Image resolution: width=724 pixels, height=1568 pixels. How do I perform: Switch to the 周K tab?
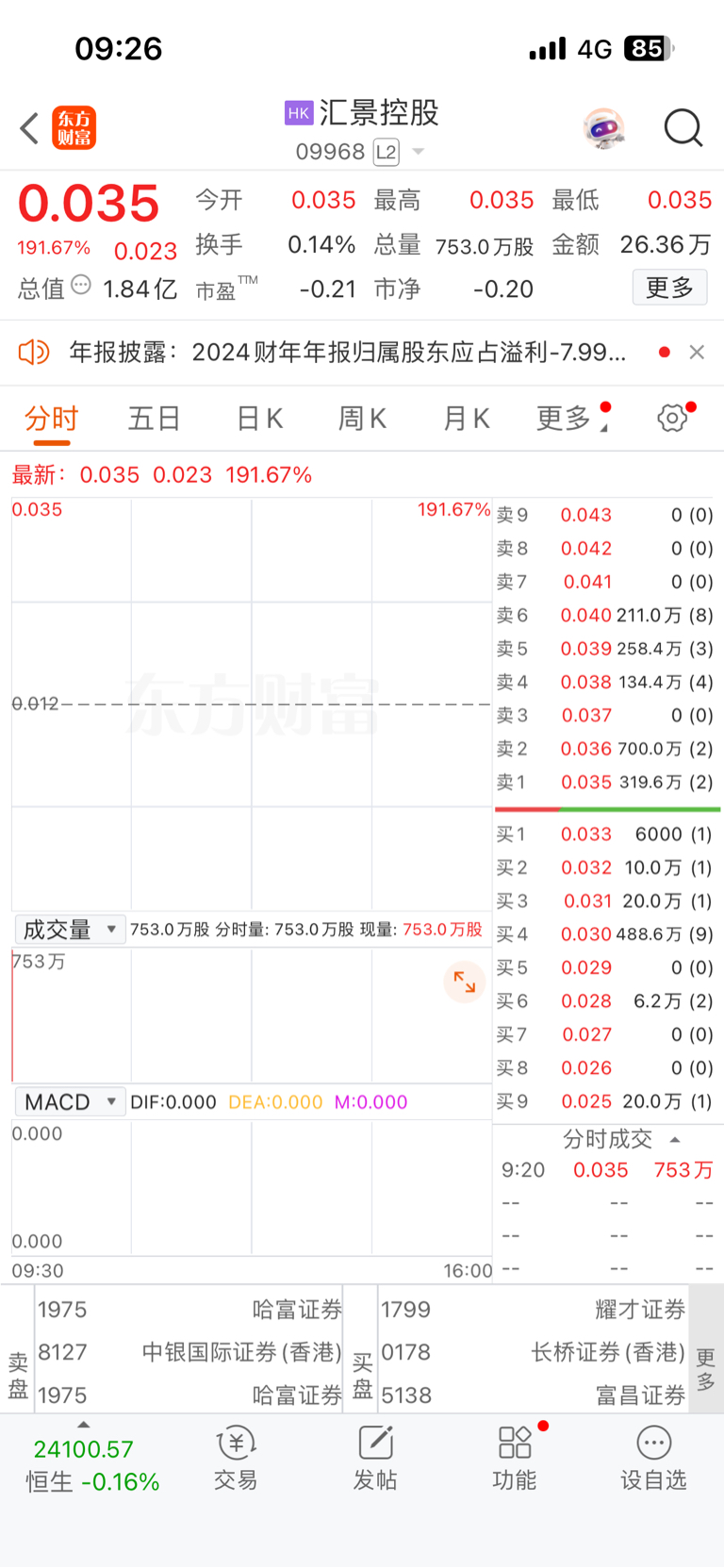click(362, 418)
